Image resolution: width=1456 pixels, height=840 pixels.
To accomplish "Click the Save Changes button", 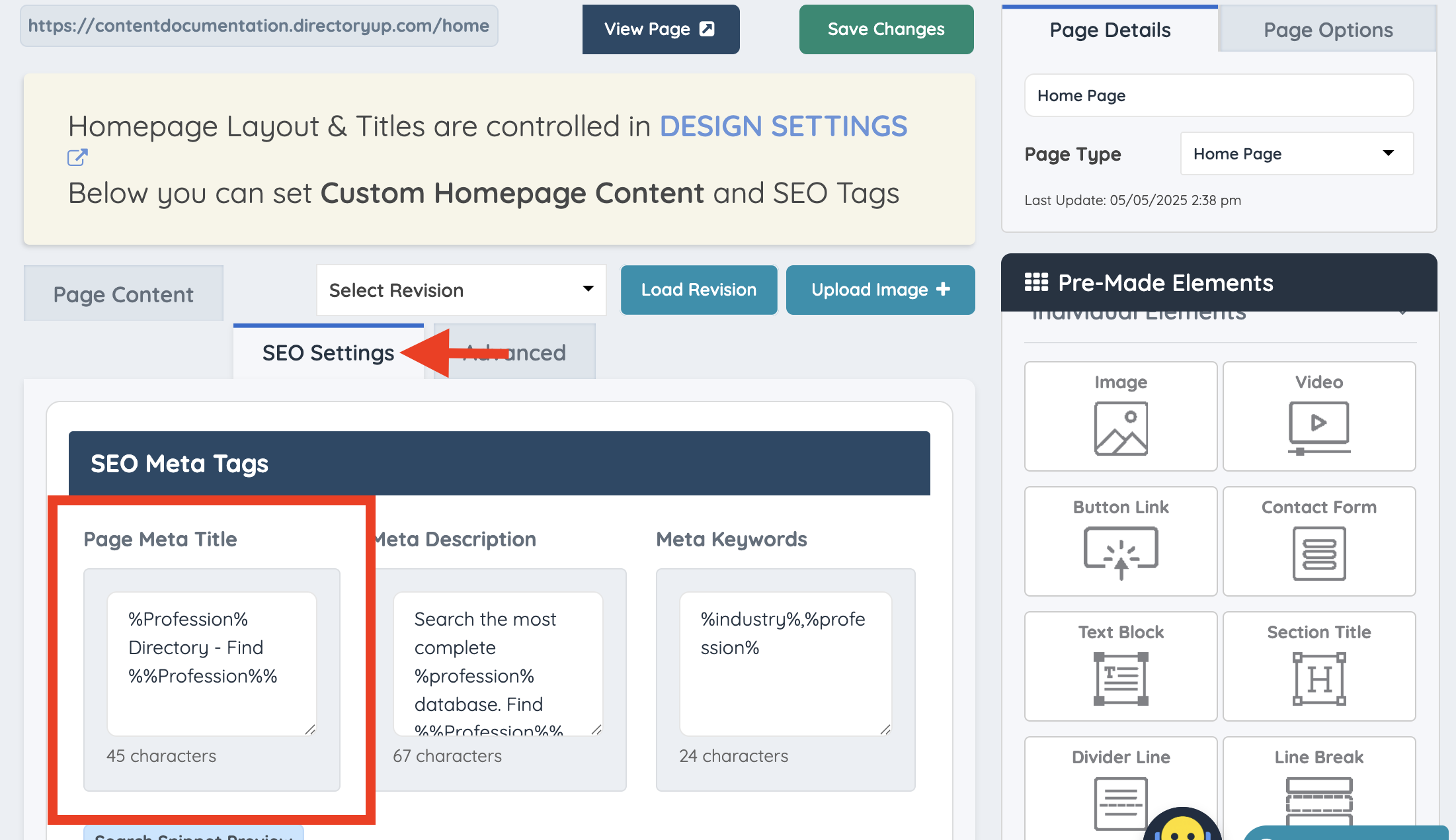I will coord(886,29).
